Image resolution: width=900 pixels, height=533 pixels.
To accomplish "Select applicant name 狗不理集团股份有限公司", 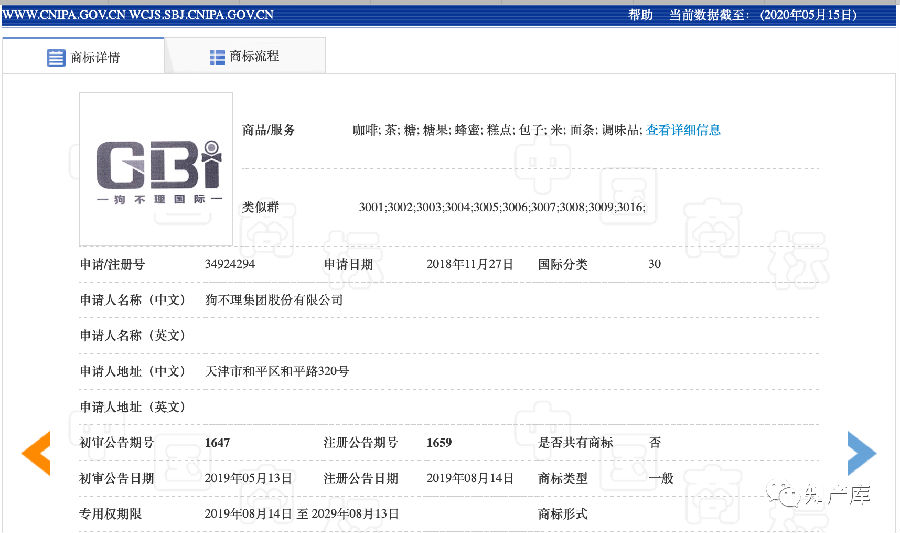I will point(274,299).
